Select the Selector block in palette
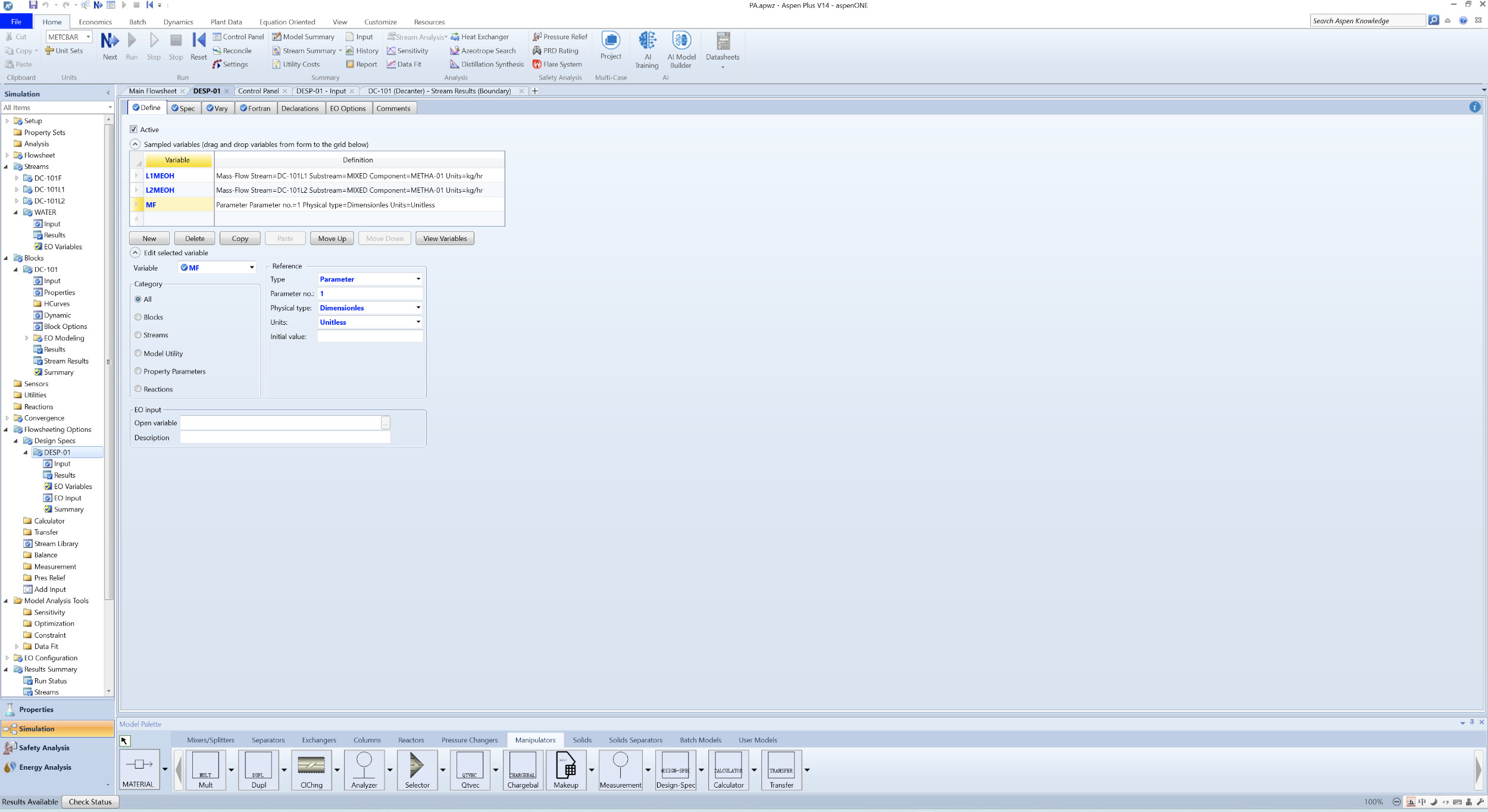 417,769
